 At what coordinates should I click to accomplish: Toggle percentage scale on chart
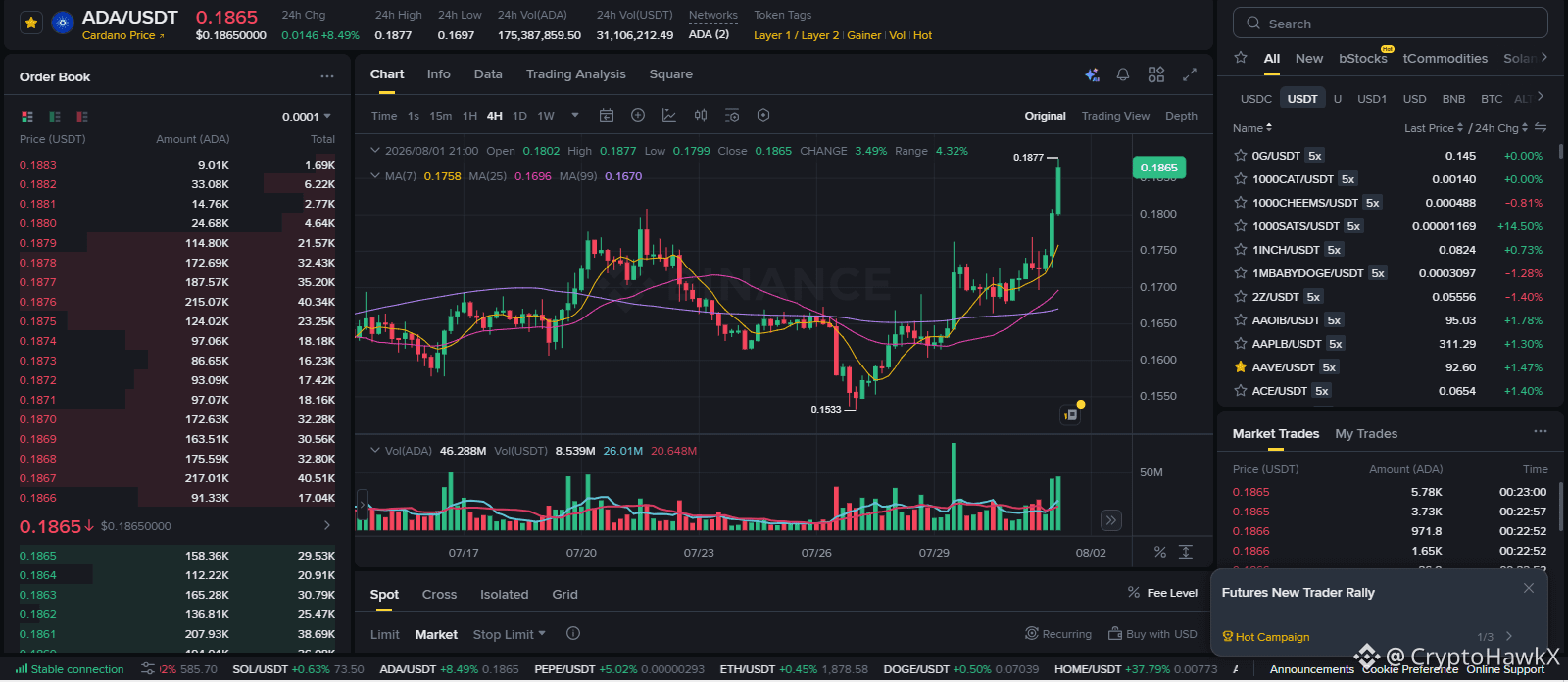click(x=1160, y=552)
